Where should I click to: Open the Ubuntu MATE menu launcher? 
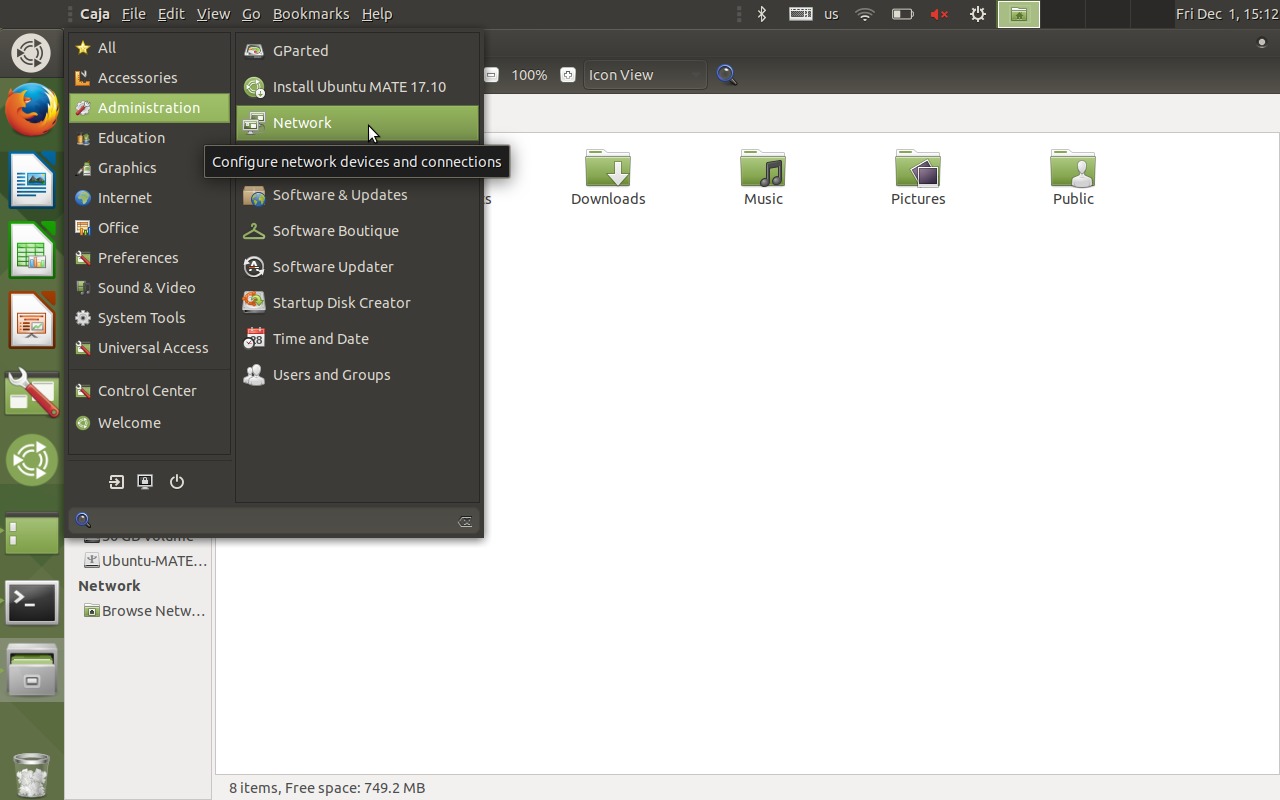(31, 53)
